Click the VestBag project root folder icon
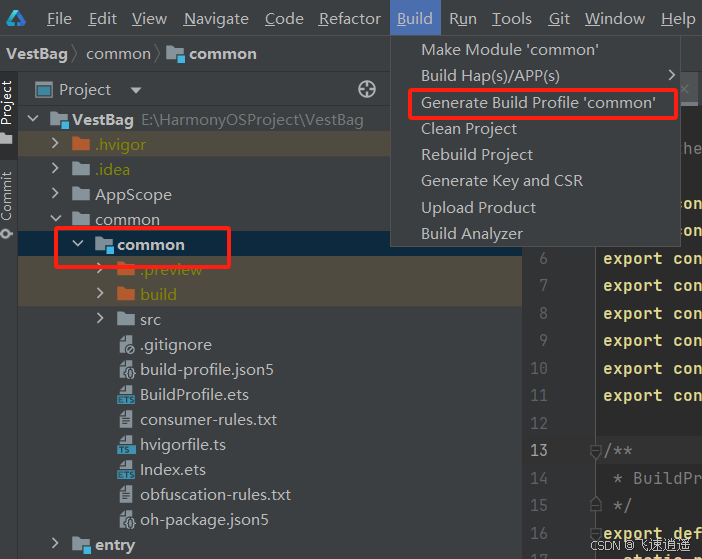Screen dimensions: 702x559 tap(60, 119)
